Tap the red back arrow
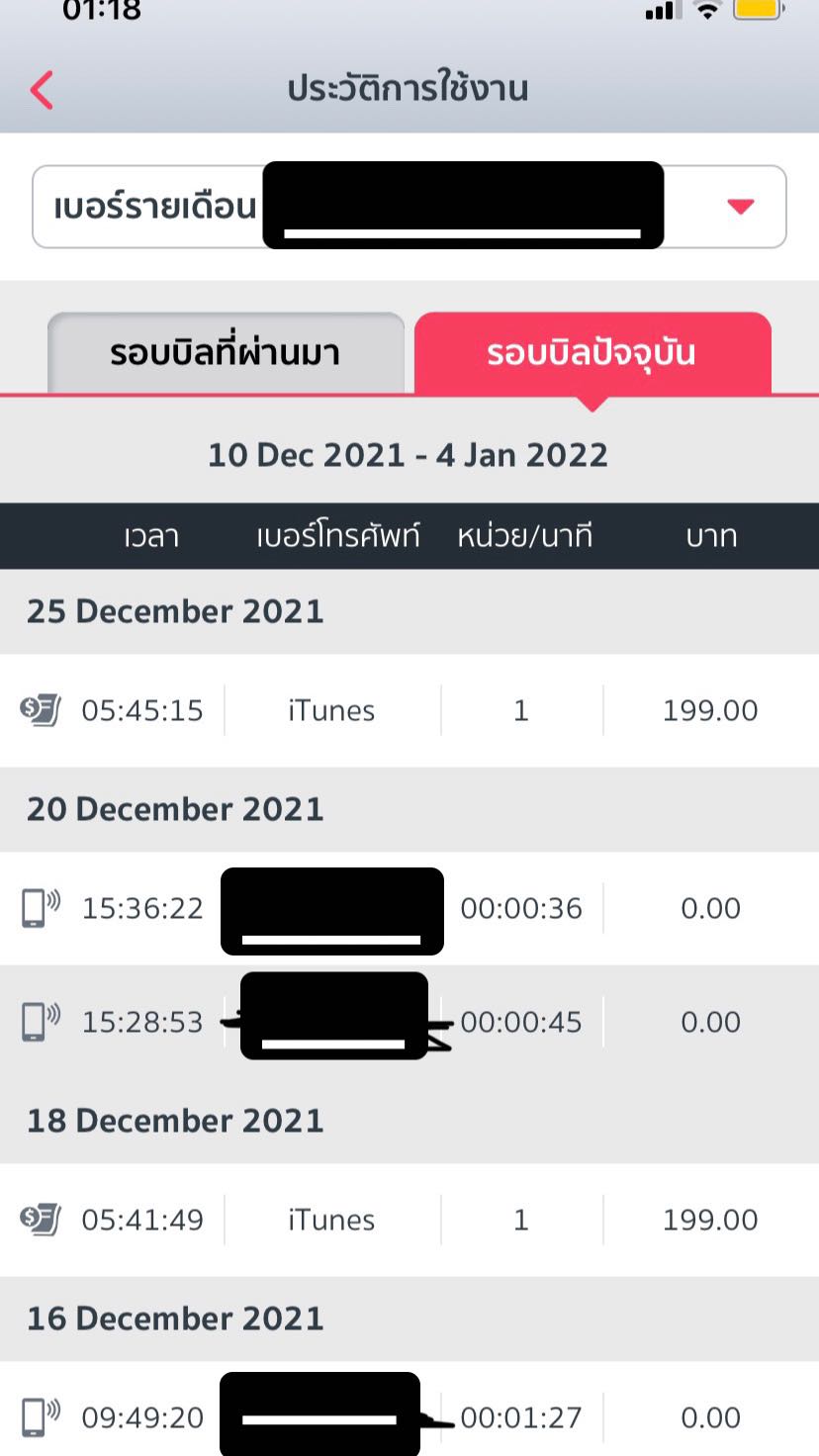The height and width of the screenshot is (1456, 819). point(42,89)
